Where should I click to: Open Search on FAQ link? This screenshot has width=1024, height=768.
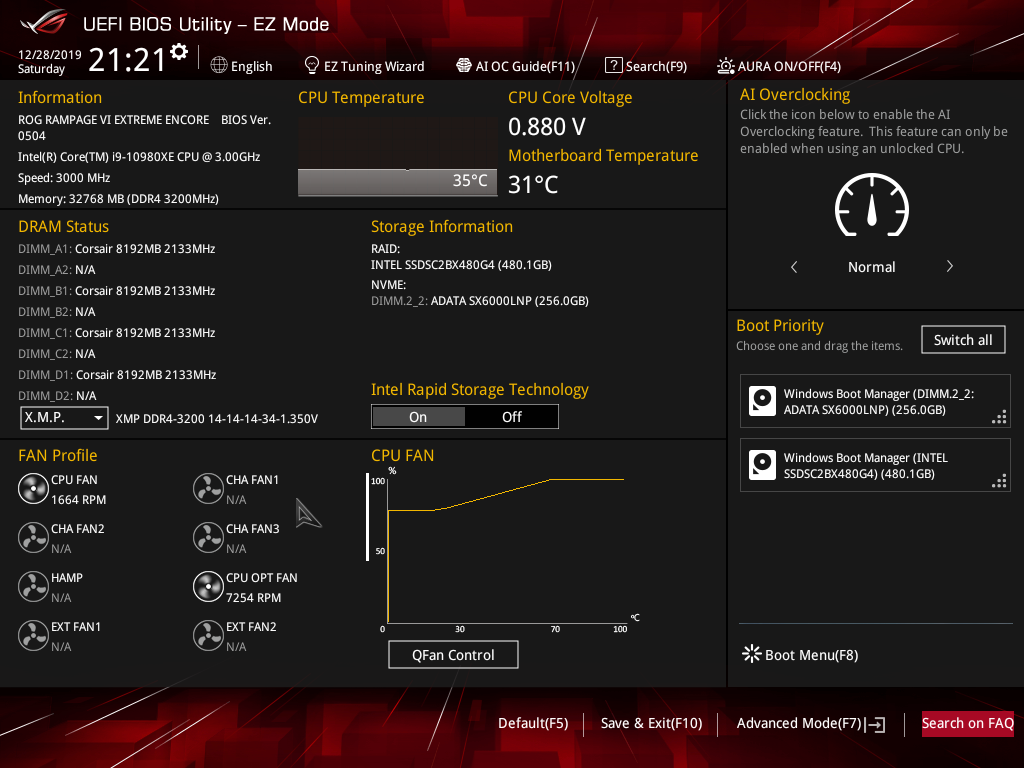coord(968,724)
